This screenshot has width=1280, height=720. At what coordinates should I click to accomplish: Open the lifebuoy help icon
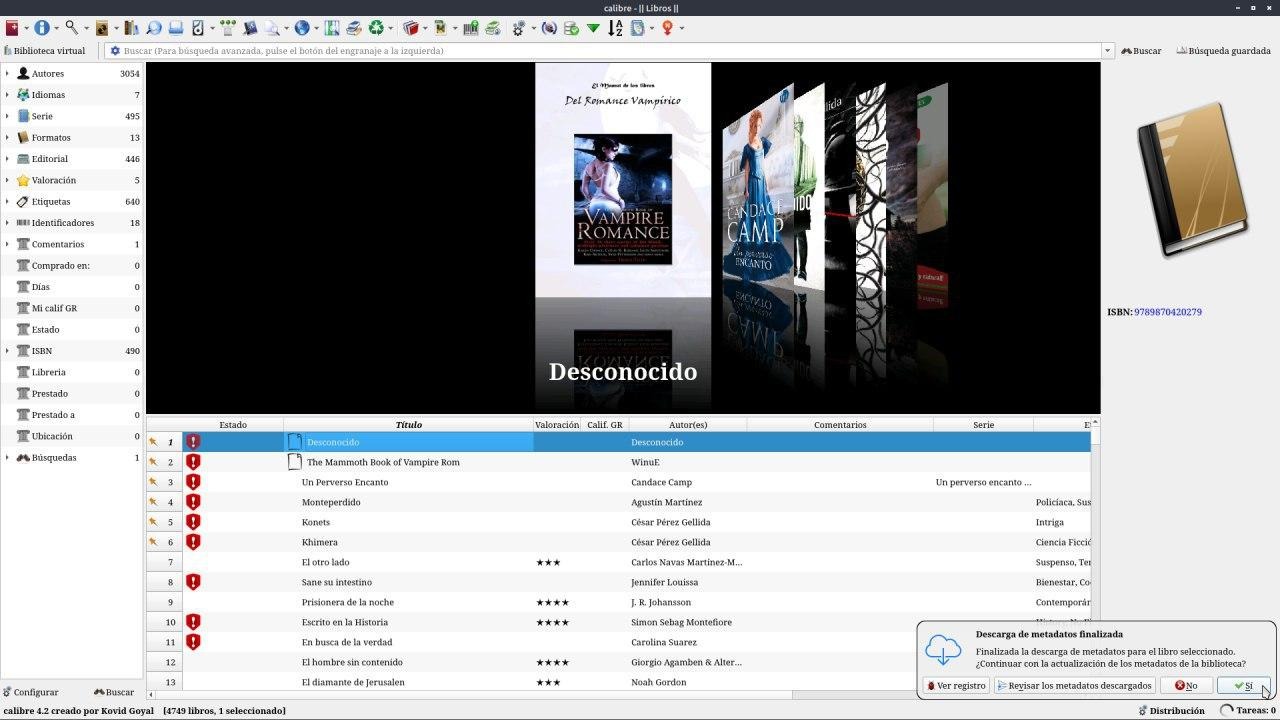[667, 28]
